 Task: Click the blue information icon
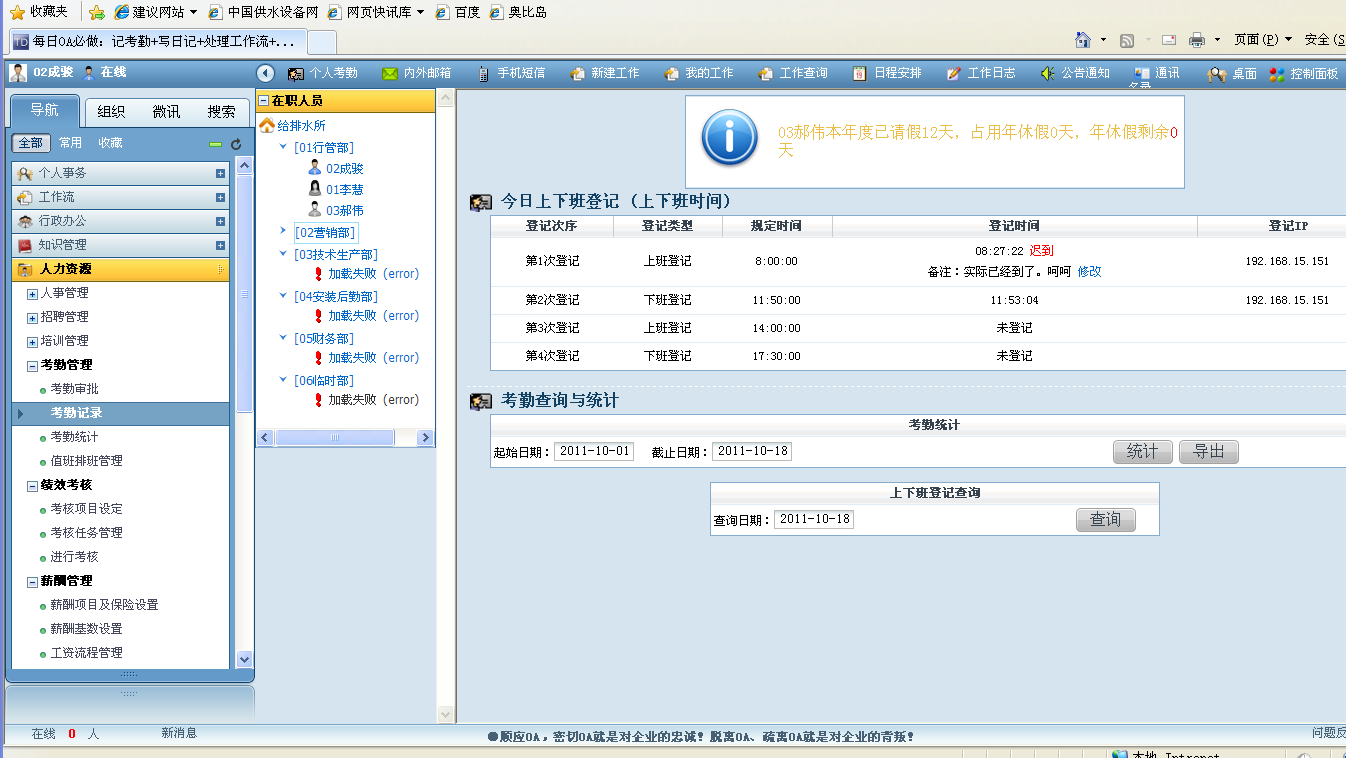point(729,138)
